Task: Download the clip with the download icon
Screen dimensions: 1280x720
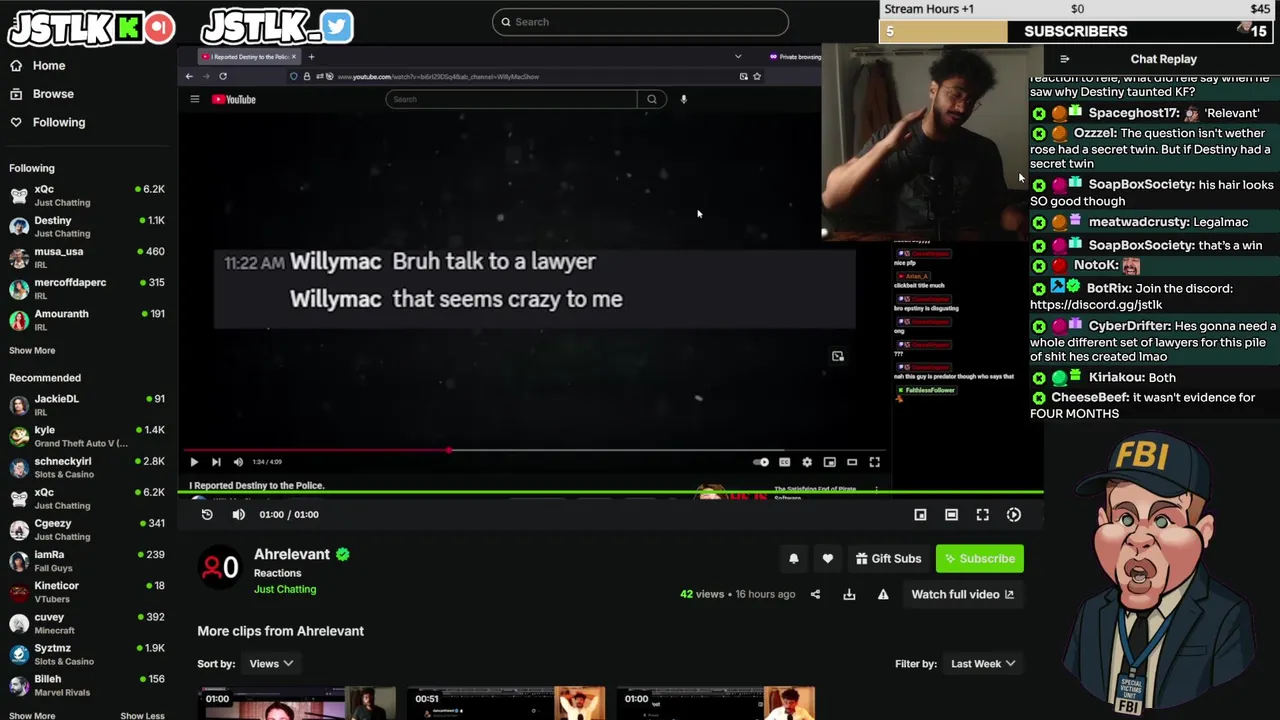Action: (x=849, y=594)
